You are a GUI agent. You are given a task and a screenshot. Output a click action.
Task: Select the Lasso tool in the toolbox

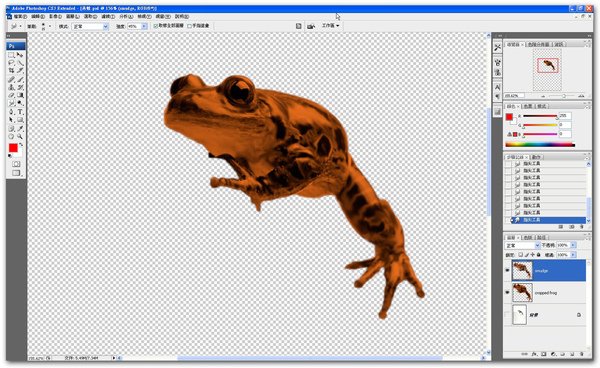tap(11, 63)
